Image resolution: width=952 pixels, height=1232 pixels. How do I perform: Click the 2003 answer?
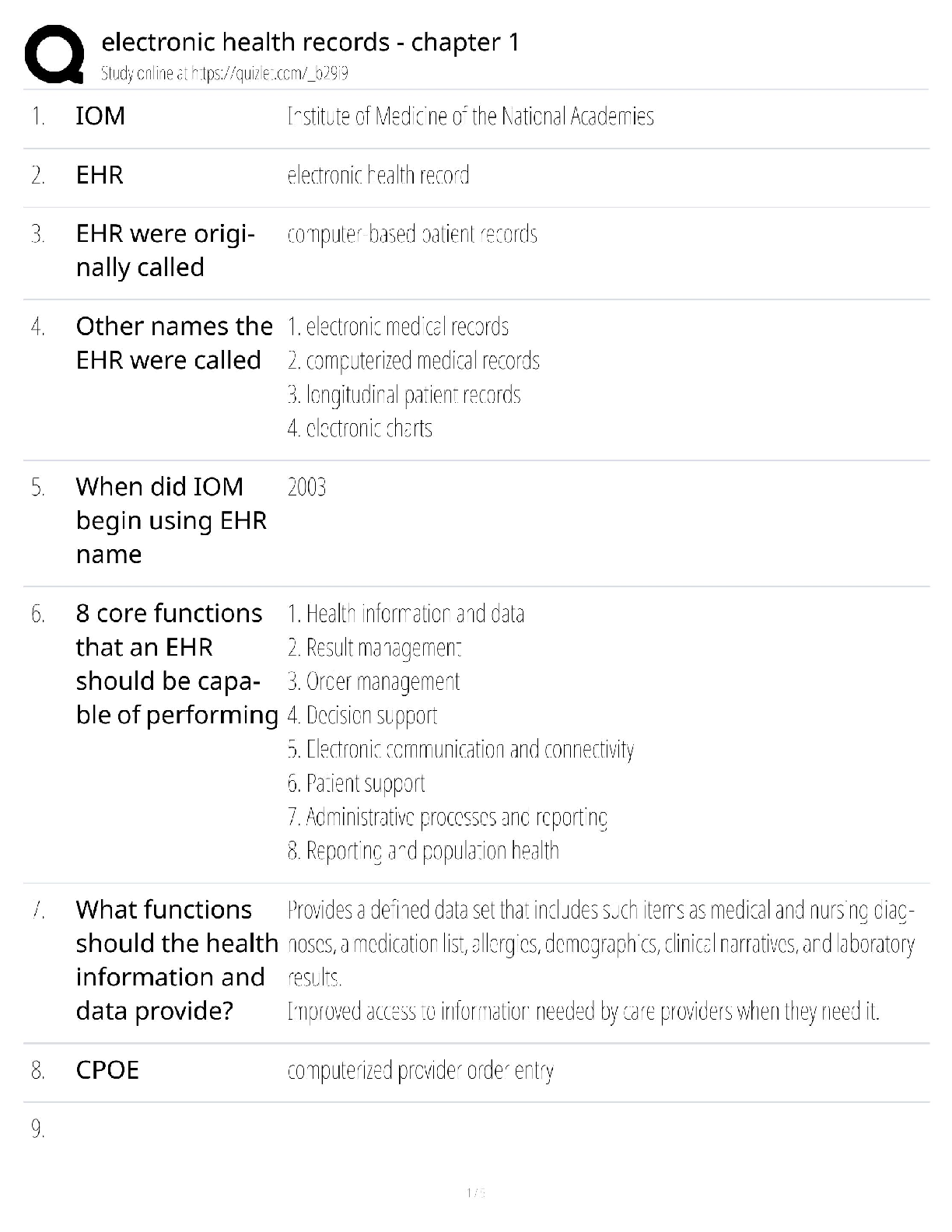coord(306,488)
